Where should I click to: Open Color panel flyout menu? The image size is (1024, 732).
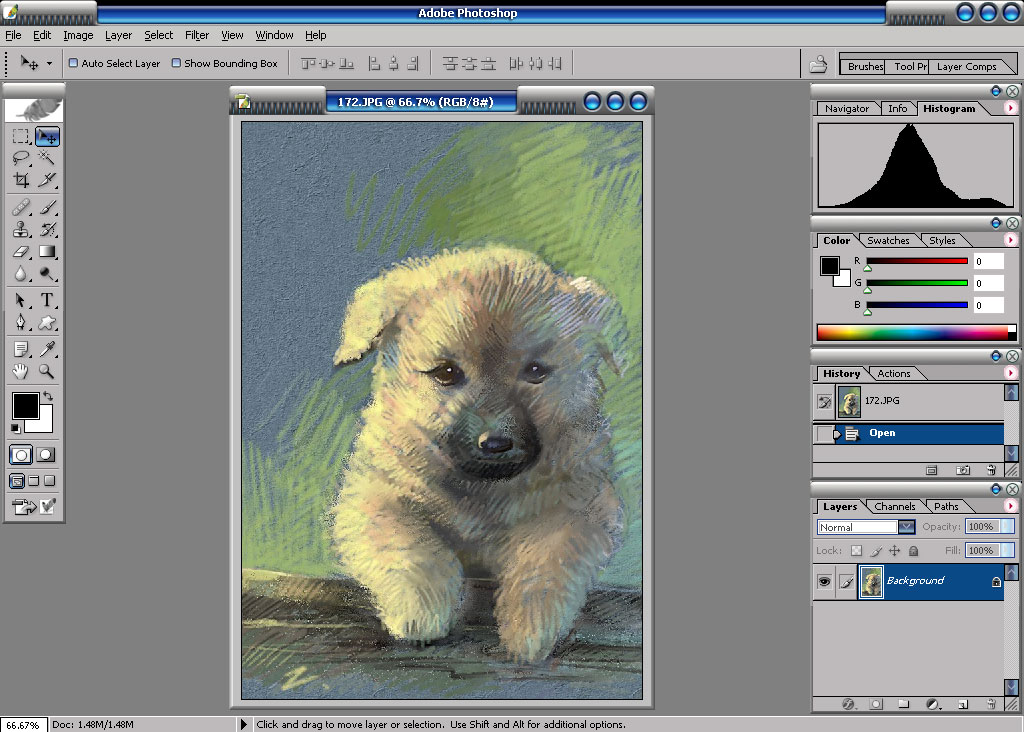(1010, 240)
